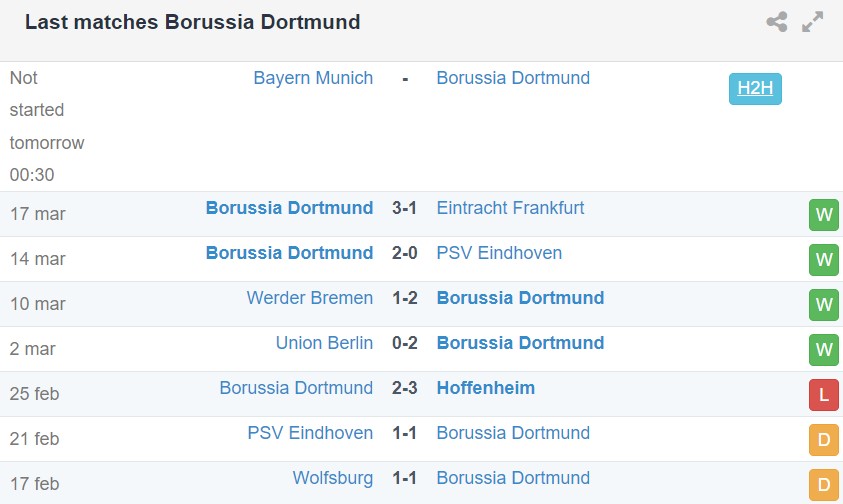Click the W badge for 14 mar match
The image size is (843, 504).
(x=824, y=260)
